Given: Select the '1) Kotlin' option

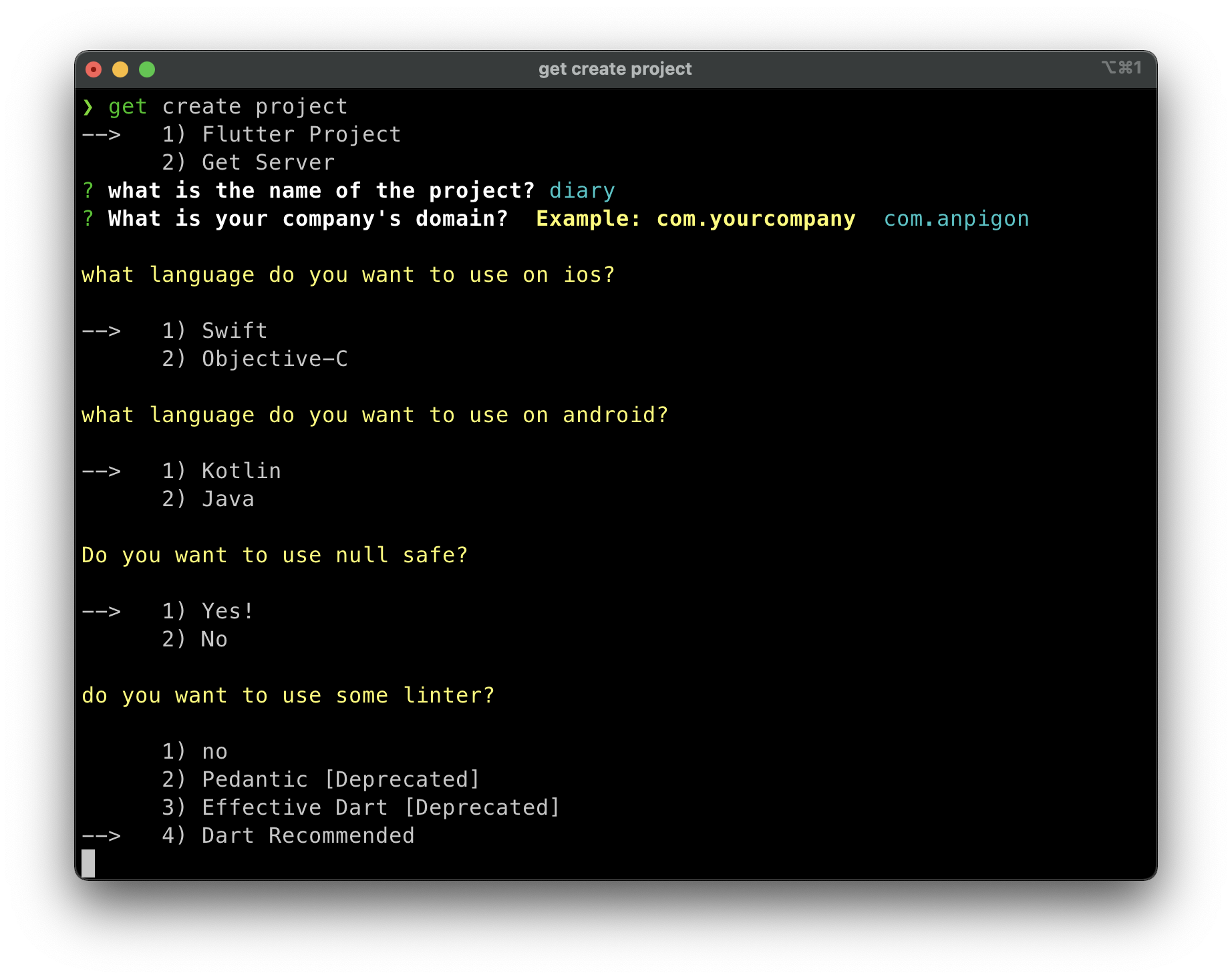Looking at the screenshot, I should (221, 471).
